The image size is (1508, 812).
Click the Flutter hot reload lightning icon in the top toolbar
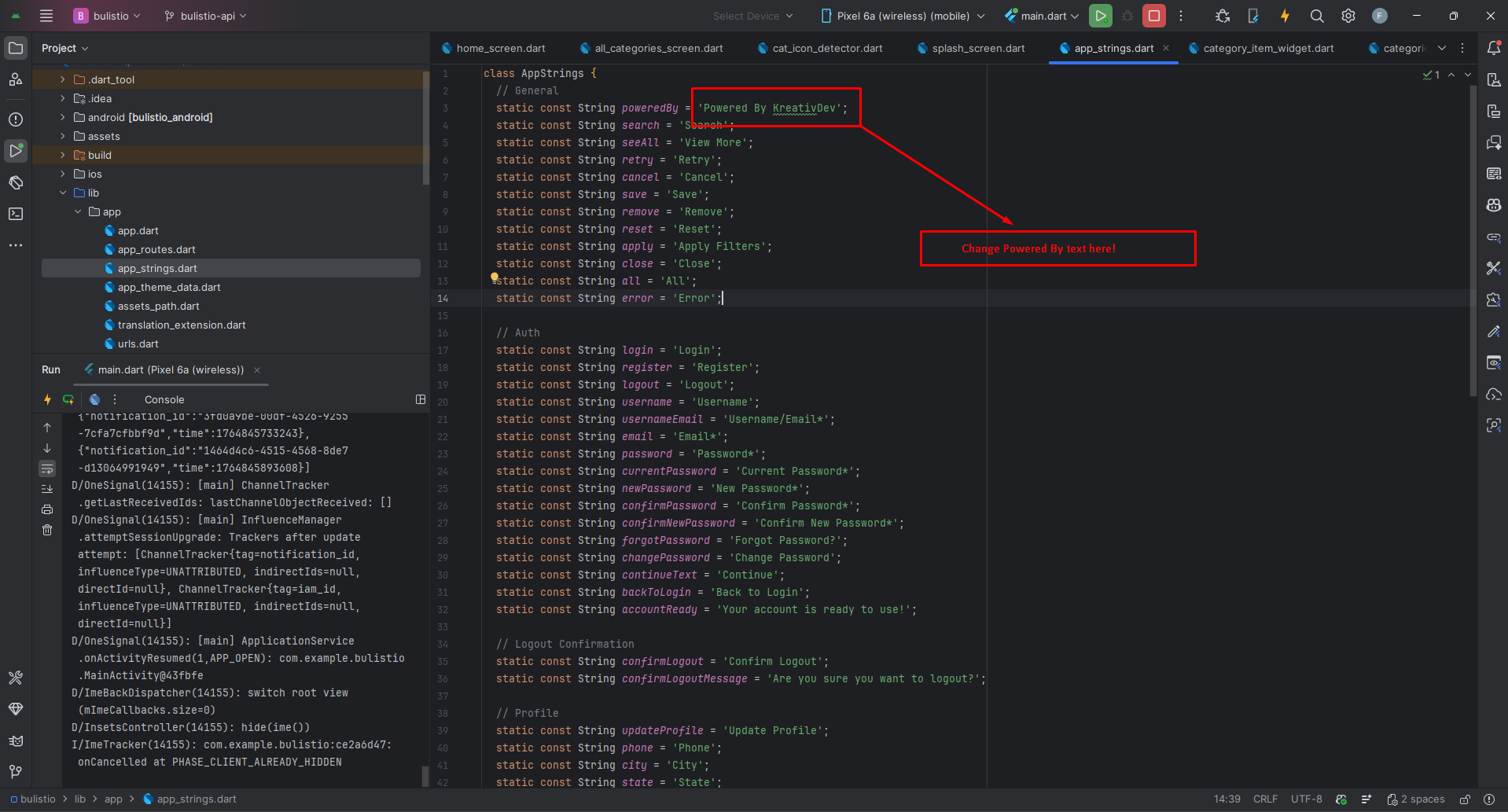coord(1285,16)
